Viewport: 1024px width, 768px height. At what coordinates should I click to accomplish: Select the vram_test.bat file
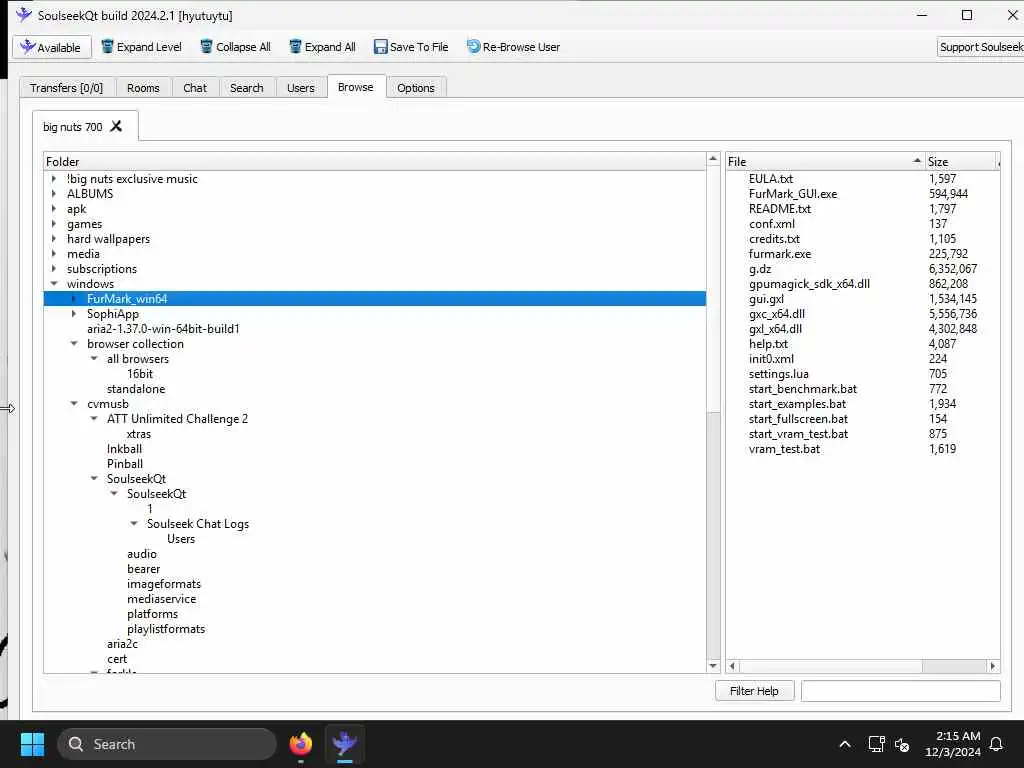point(784,449)
